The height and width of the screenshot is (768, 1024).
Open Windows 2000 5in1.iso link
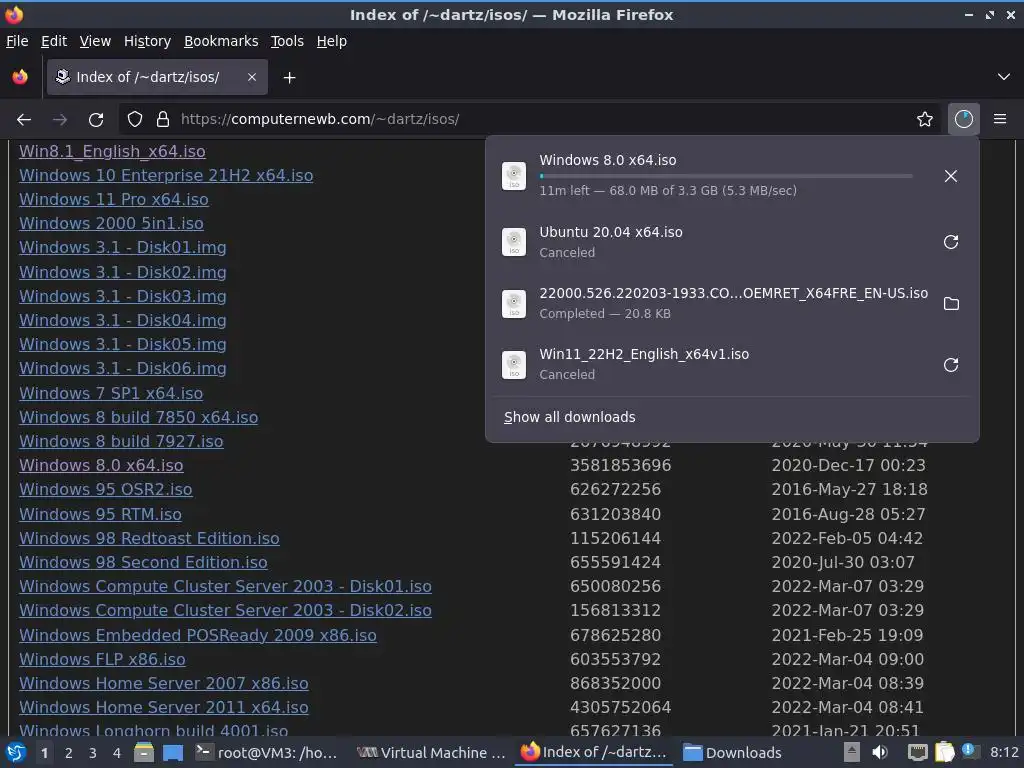pyautogui.click(x=111, y=223)
